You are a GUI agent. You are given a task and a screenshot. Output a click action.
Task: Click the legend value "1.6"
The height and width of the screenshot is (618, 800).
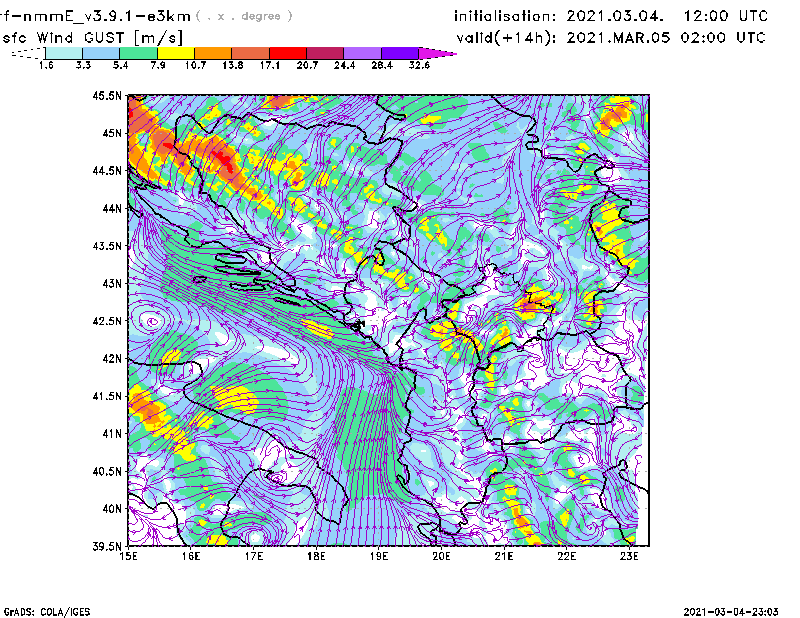pyautogui.click(x=46, y=65)
